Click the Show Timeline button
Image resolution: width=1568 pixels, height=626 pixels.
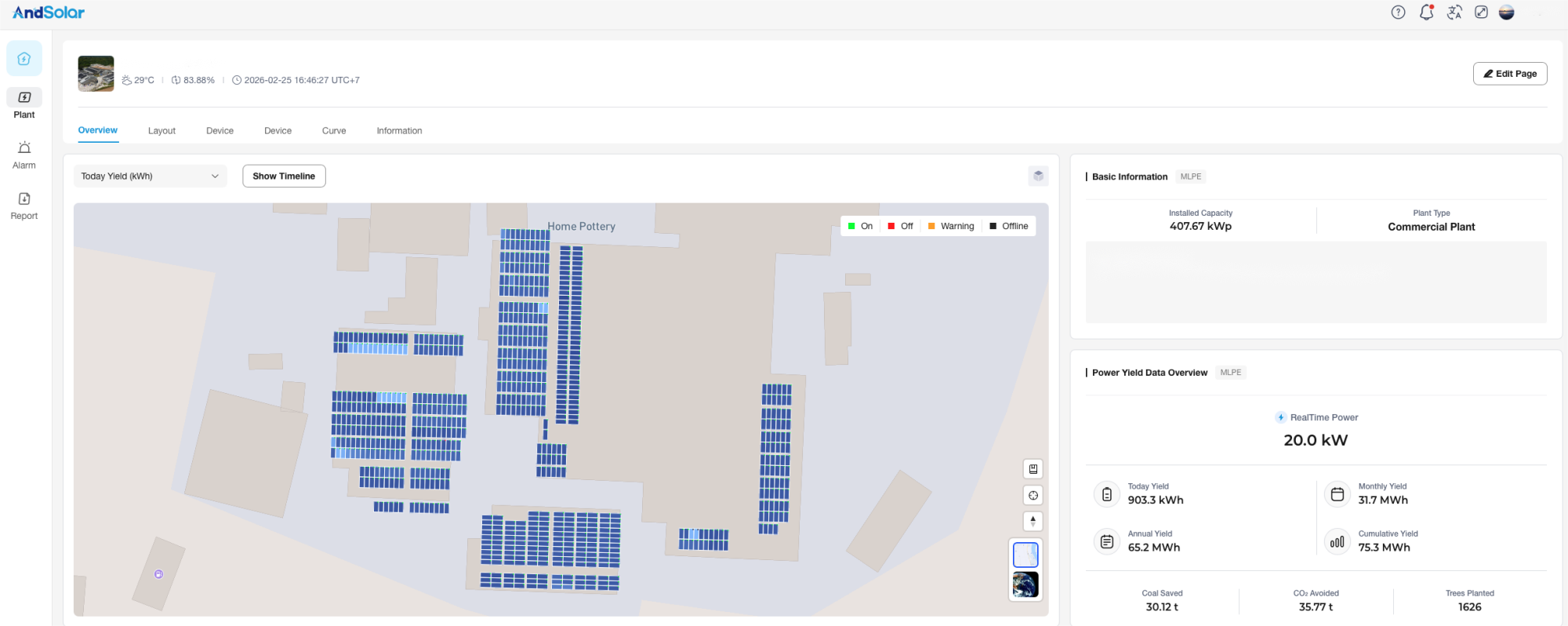[284, 177]
